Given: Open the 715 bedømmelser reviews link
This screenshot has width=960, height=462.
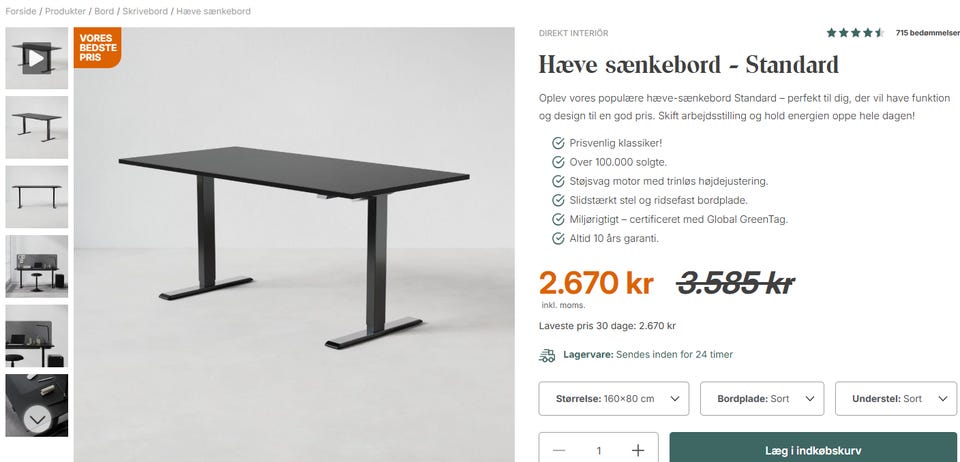Looking at the screenshot, I should tap(928, 33).
